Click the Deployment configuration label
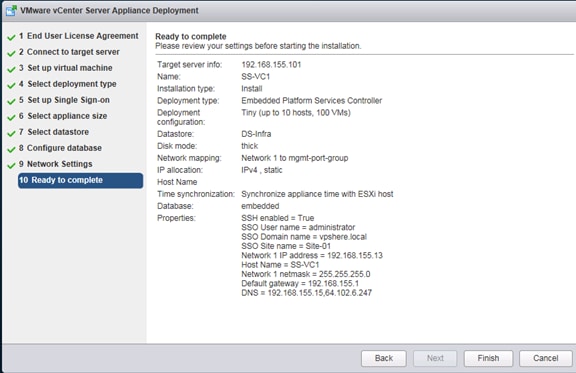This screenshot has width=576, height=373. pos(181,117)
